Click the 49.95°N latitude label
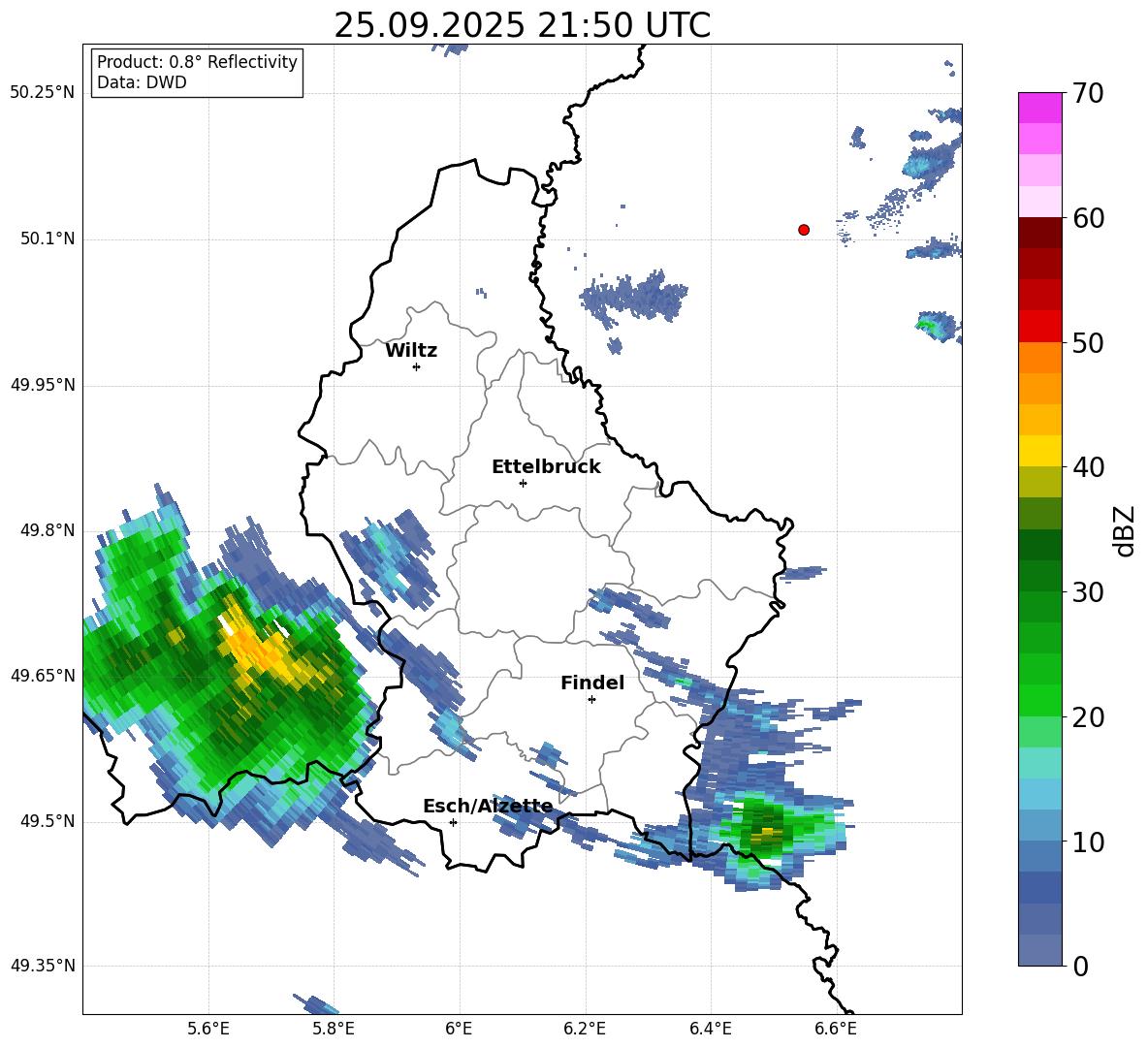This screenshot has width=1148, height=1048. point(43,386)
